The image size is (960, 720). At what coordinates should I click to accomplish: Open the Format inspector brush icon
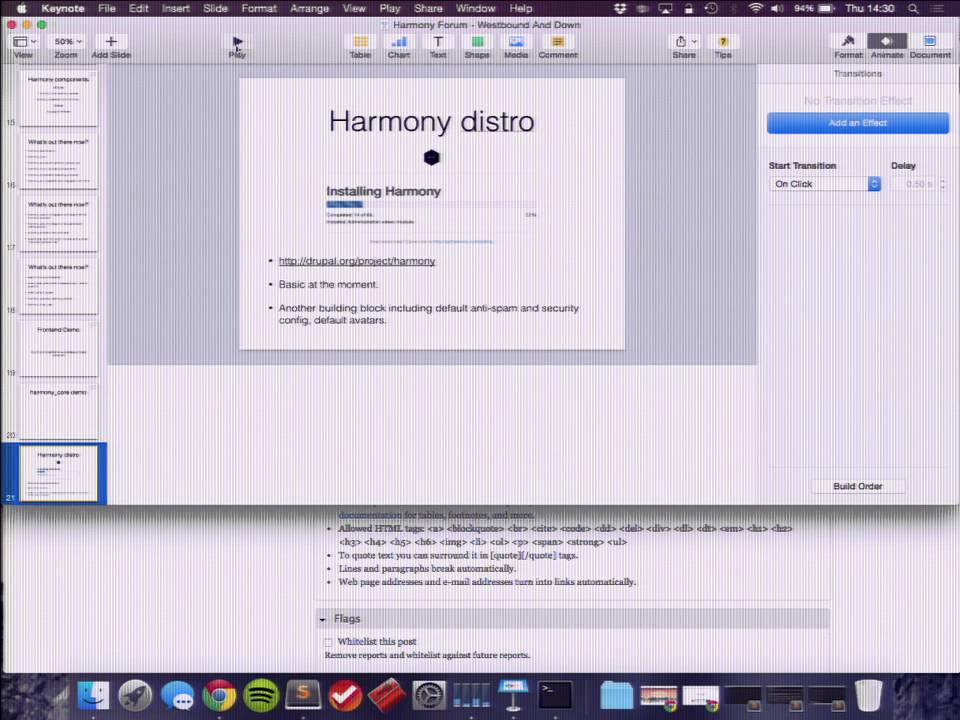(848, 41)
